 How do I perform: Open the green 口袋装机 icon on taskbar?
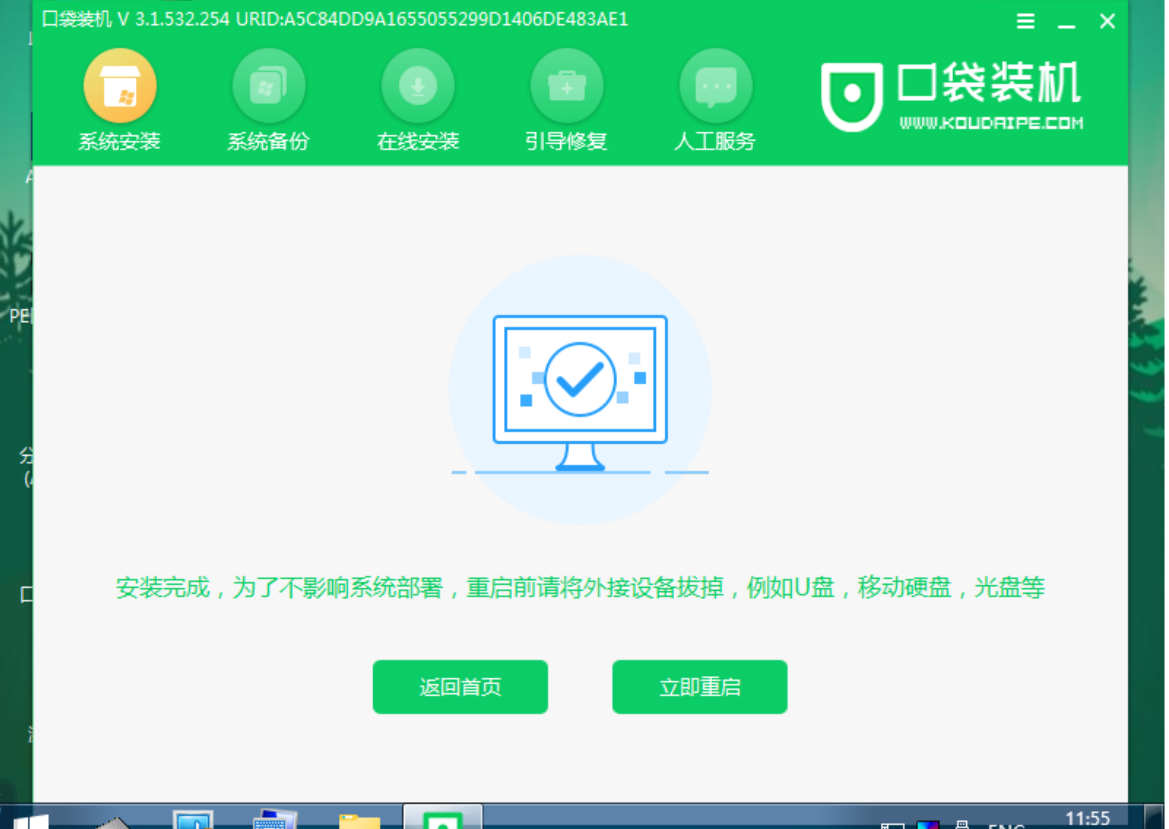tap(442, 820)
